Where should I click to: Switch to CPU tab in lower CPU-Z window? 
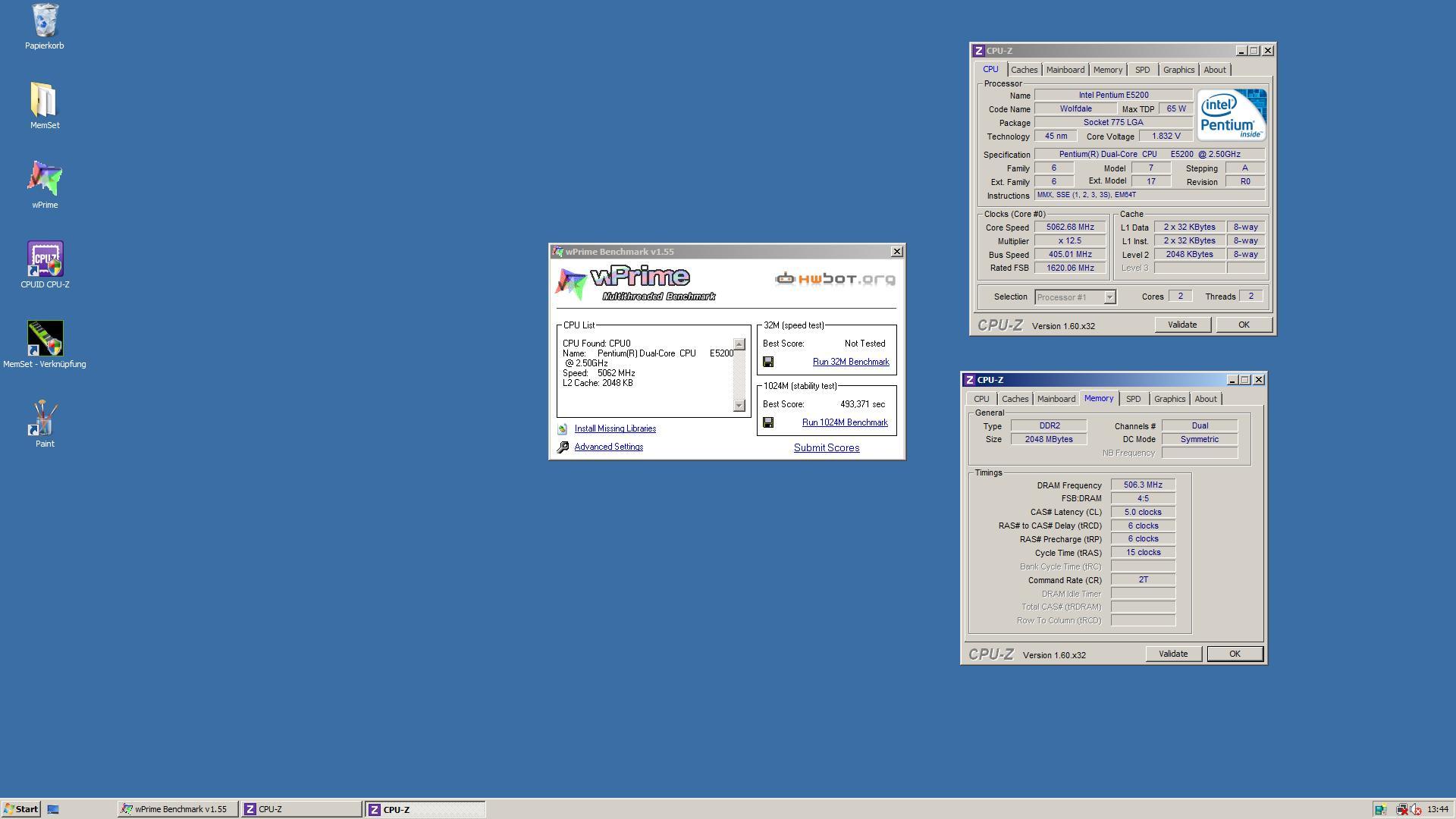point(981,399)
